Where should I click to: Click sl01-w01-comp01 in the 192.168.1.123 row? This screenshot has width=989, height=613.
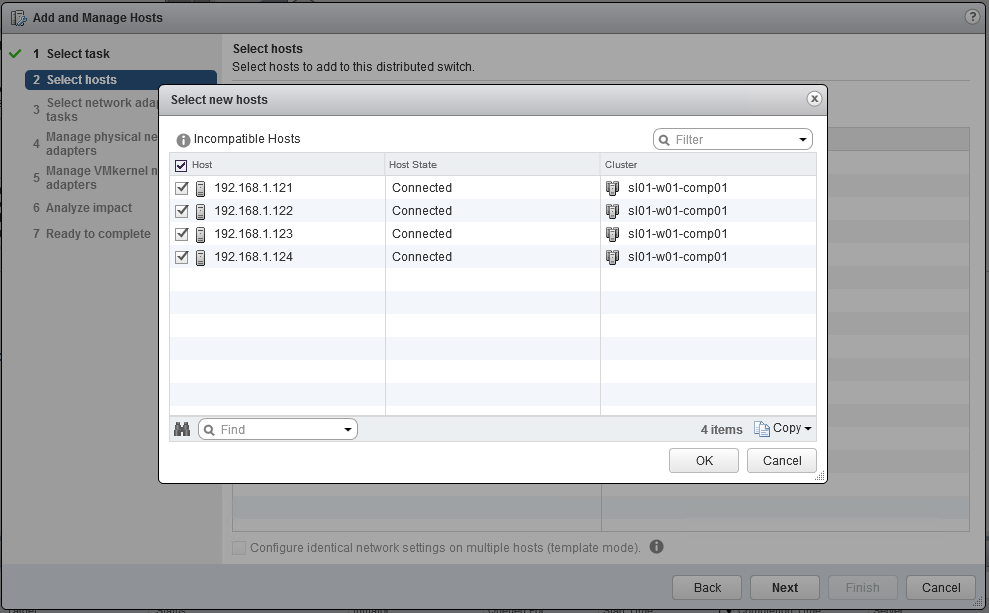(677, 234)
